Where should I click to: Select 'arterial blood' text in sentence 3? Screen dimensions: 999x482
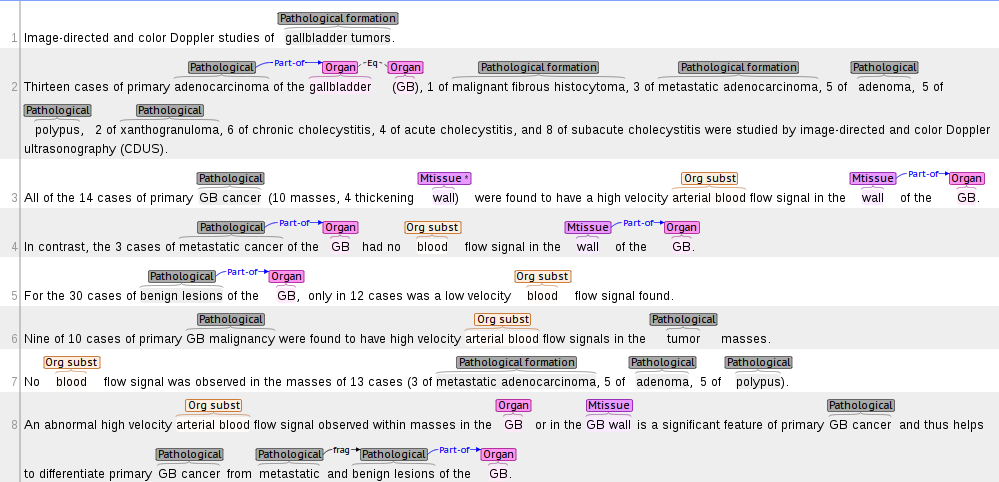pyautogui.click(x=708, y=198)
